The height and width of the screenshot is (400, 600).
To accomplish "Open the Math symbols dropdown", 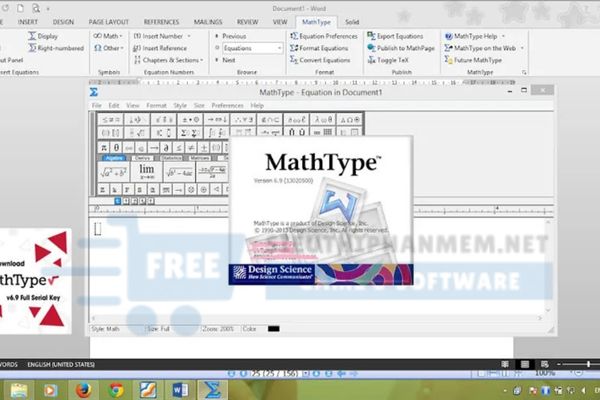I will pyautogui.click(x=109, y=36).
